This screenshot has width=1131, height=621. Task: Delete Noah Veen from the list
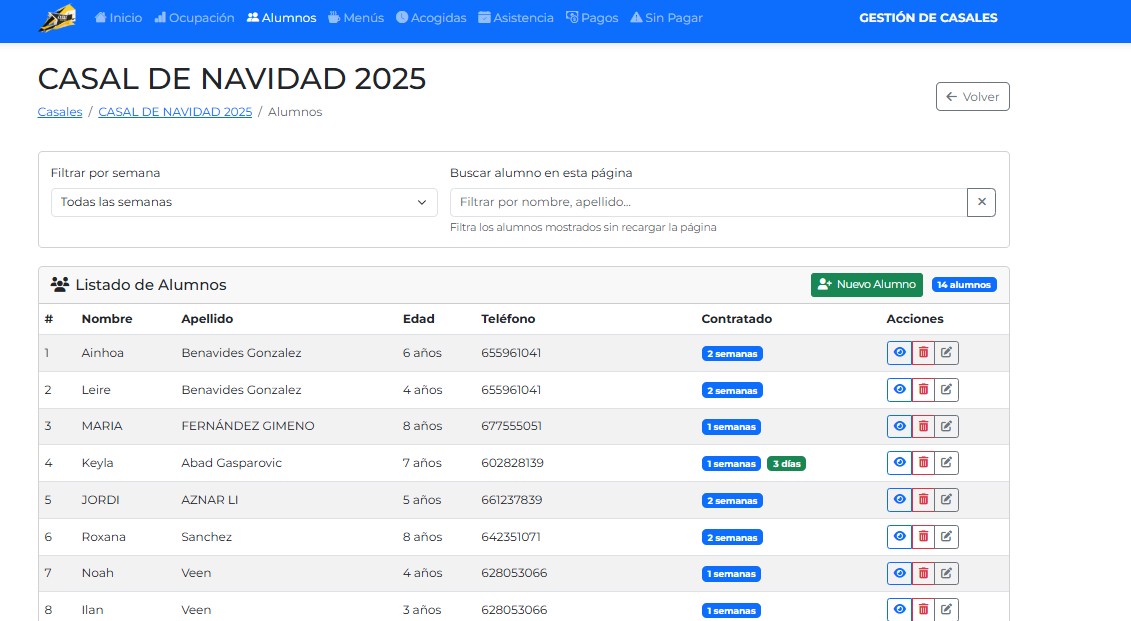coord(923,574)
